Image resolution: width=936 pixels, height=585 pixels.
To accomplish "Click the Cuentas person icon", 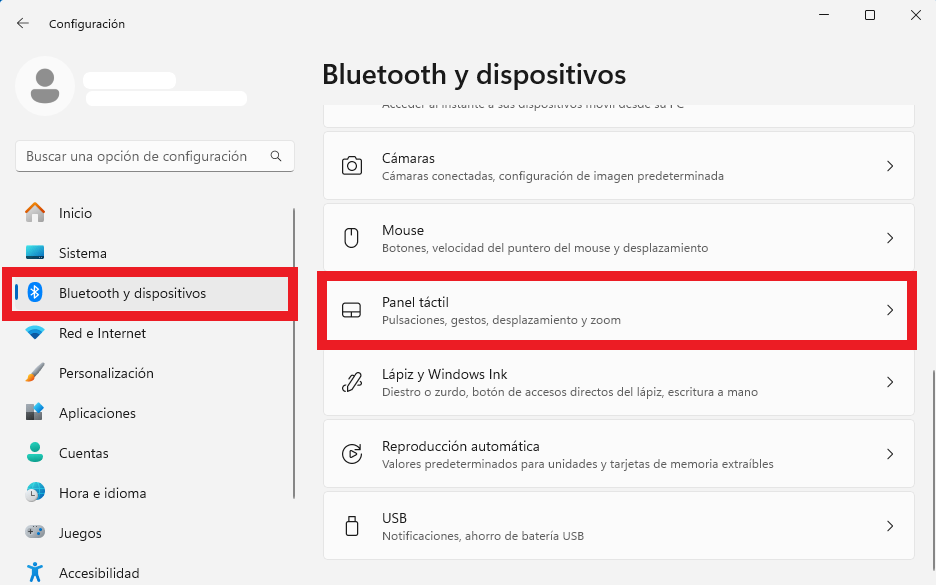I will pyautogui.click(x=35, y=452).
